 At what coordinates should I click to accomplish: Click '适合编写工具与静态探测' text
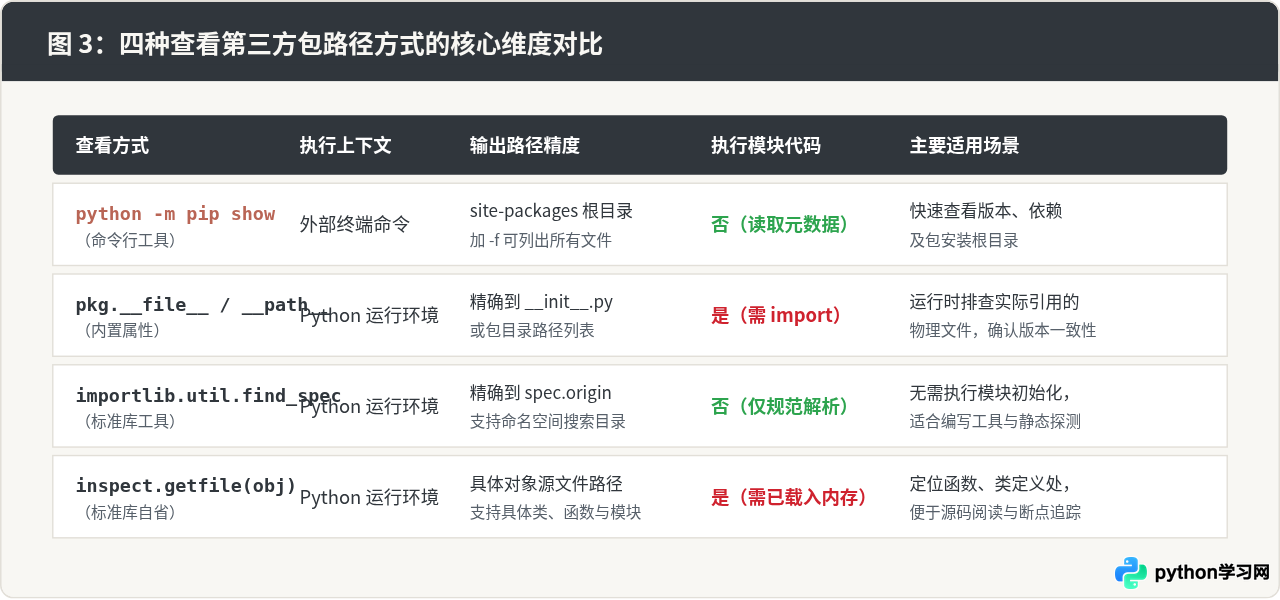click(x=995, y=422)
